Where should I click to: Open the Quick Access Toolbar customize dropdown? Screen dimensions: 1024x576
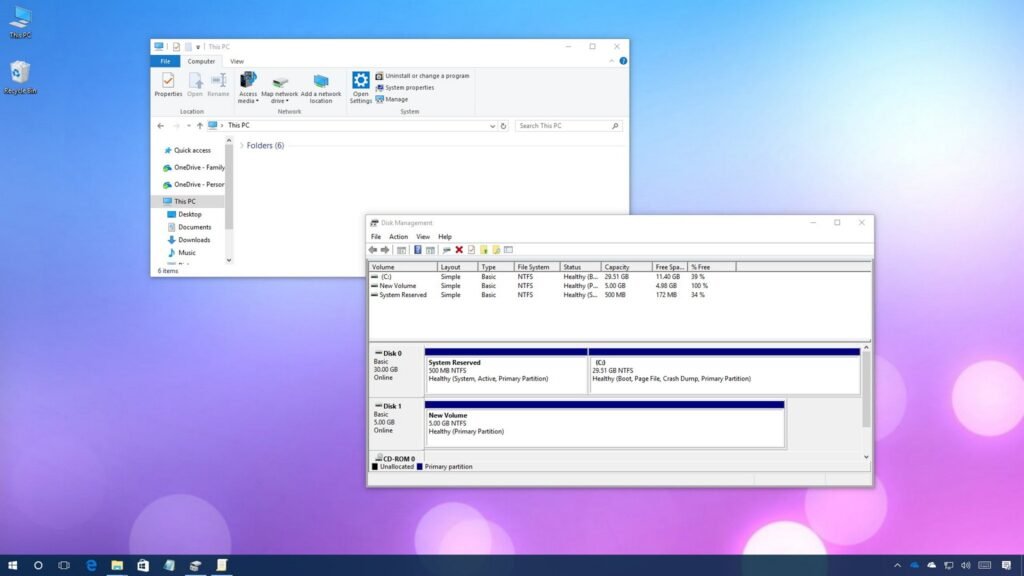click(198, 47)
